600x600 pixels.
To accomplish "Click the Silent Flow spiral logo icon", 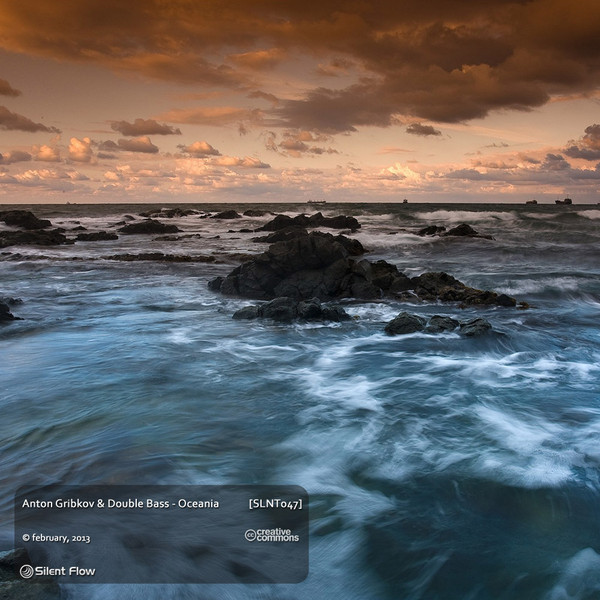I will pos(26,571).
